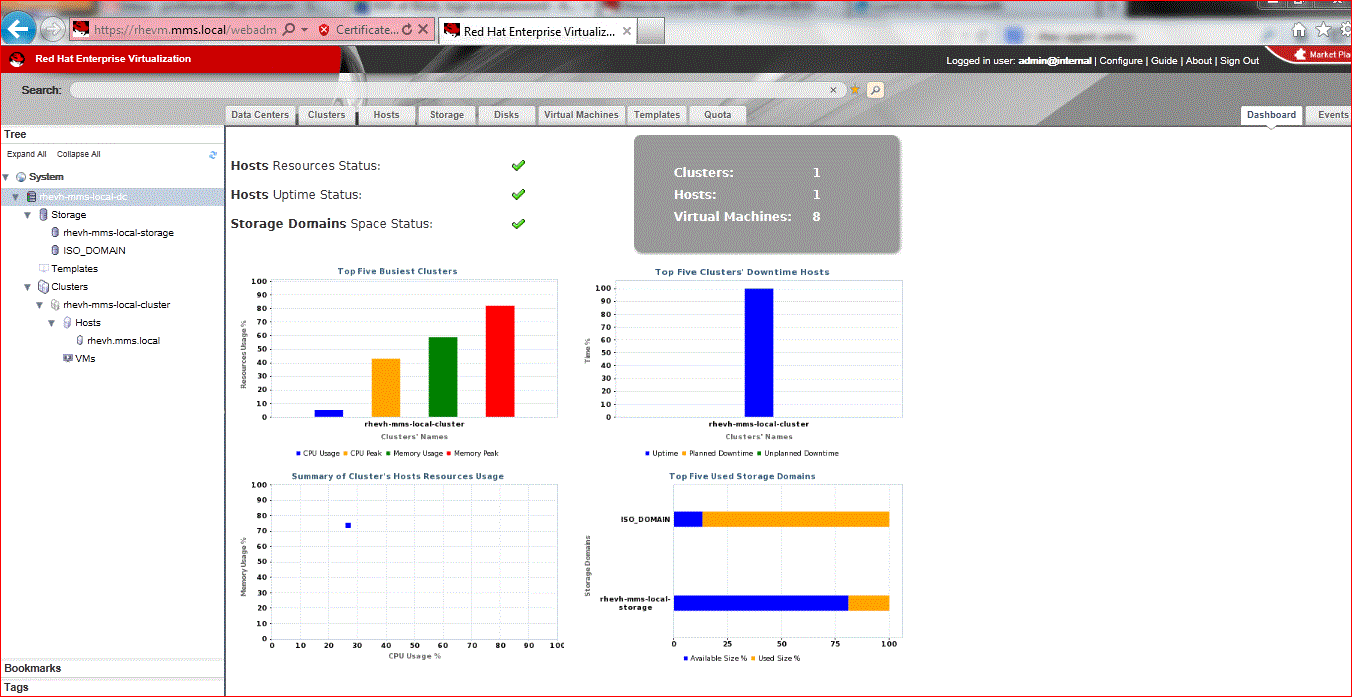Click the Clusters node icon in tree

coord(43,287)
